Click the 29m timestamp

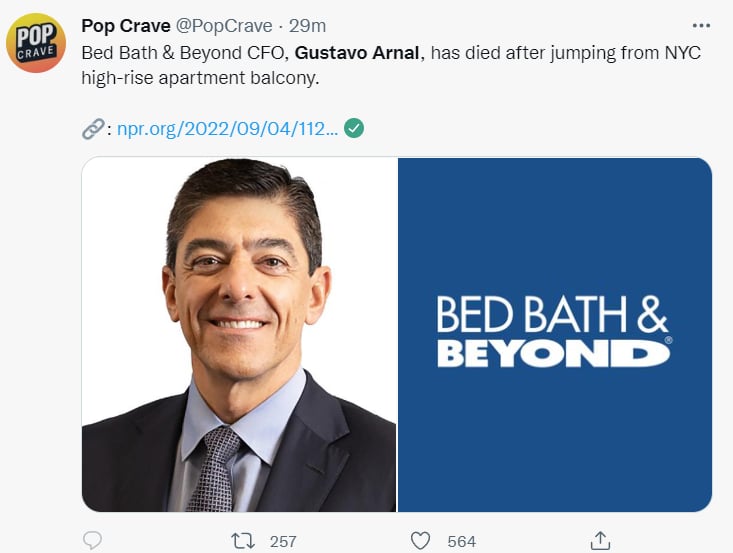[306, 26]
